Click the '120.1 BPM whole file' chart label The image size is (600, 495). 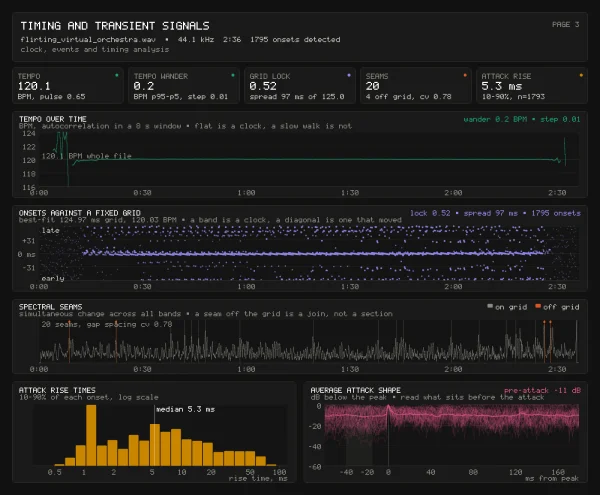pyautogui.click(x=86, y=156)
